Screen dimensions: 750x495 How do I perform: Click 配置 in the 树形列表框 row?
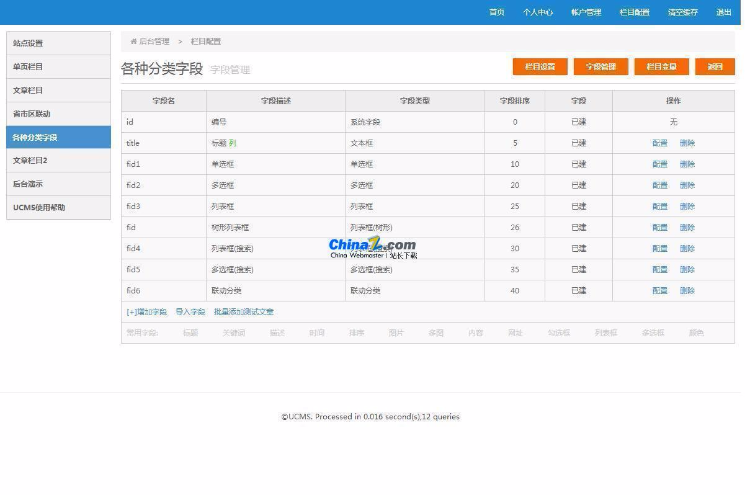coord(660,227)
